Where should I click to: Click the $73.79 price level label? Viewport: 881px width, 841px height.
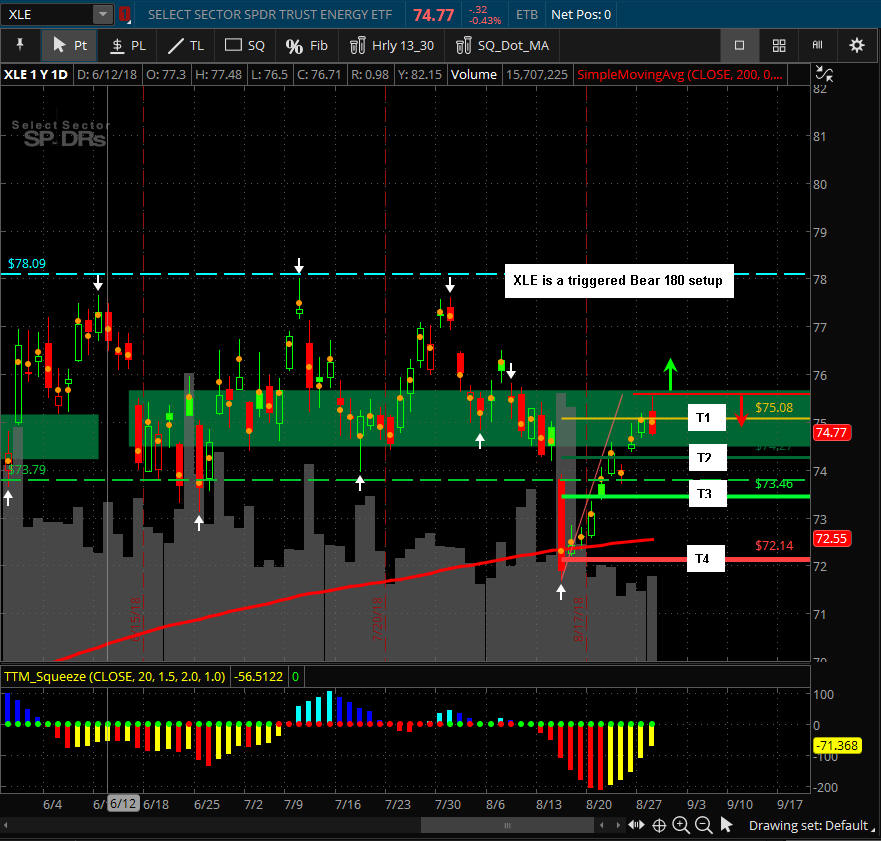click(x=26, y=470)
